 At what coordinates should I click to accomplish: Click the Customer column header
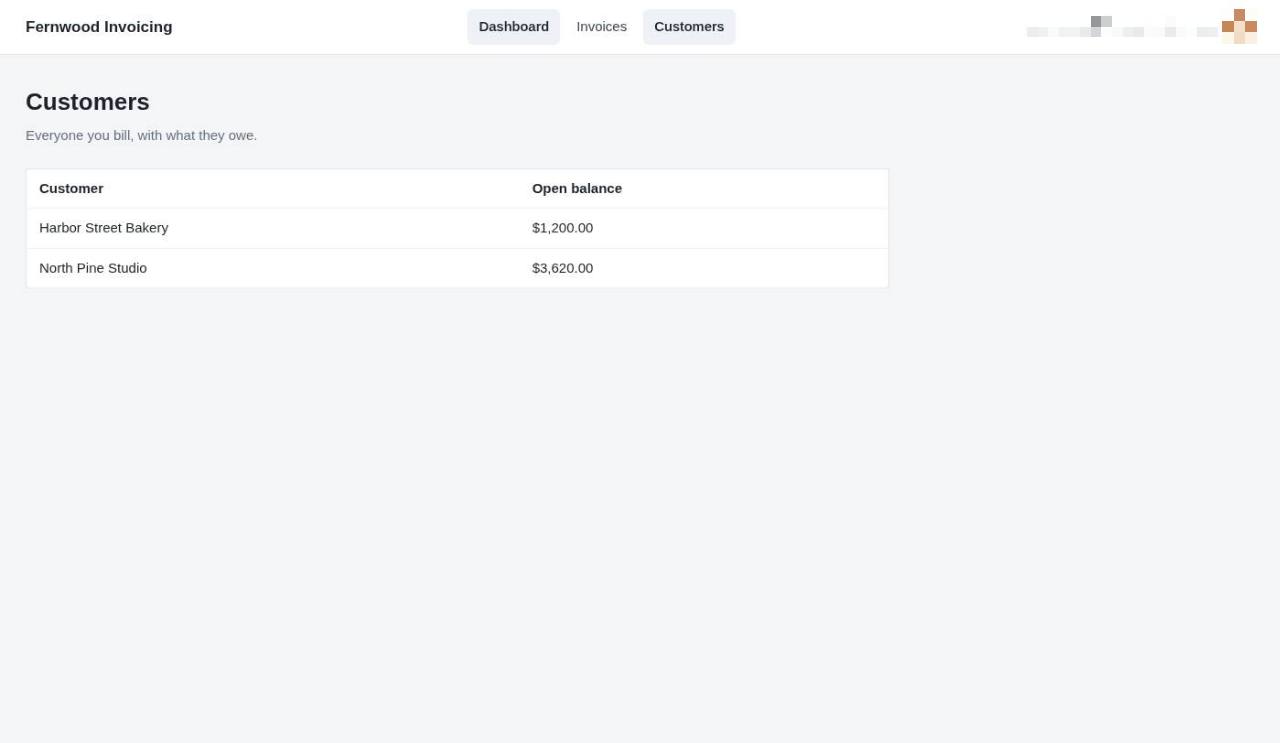click(71, 188)
